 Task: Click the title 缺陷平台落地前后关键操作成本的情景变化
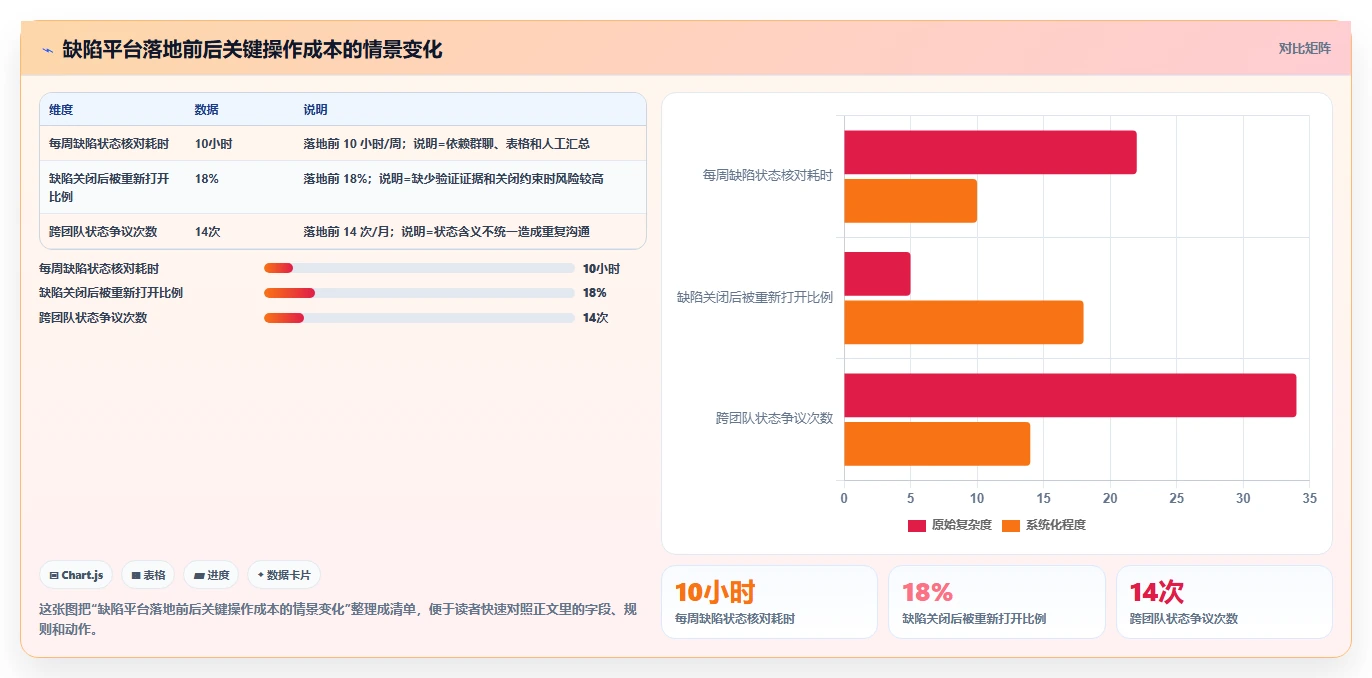tap(252, 50)
